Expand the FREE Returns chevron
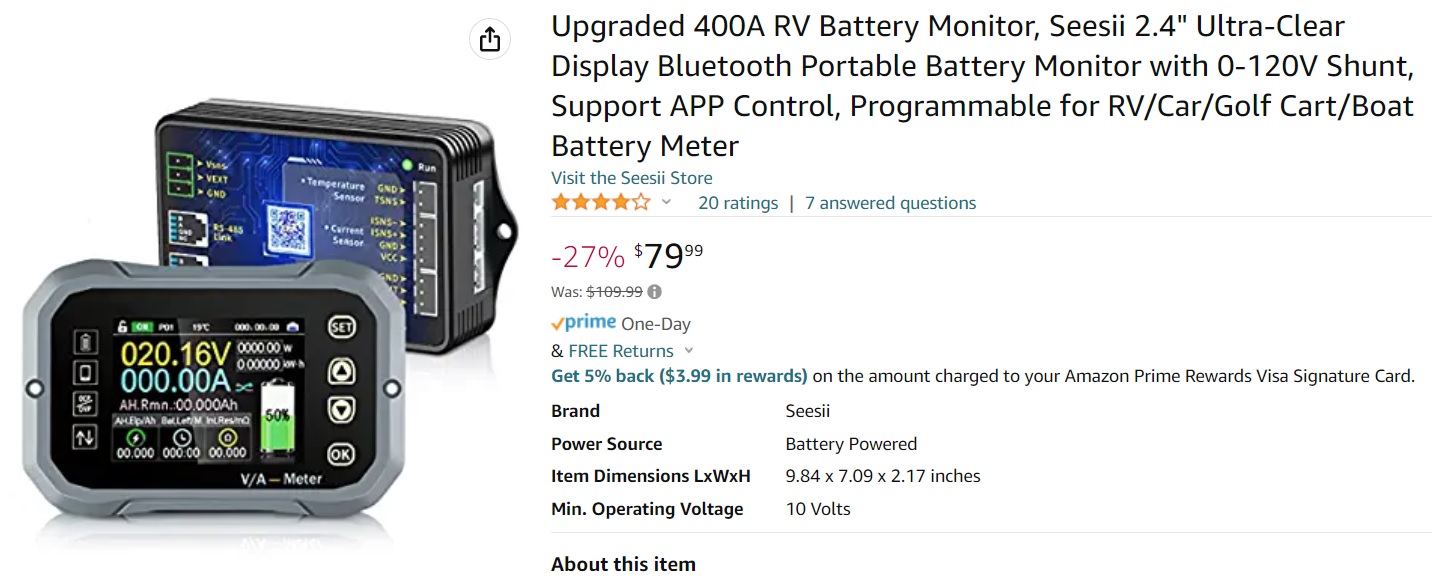This screenshot has width=1453, height=578. click(x=688, y=351)
